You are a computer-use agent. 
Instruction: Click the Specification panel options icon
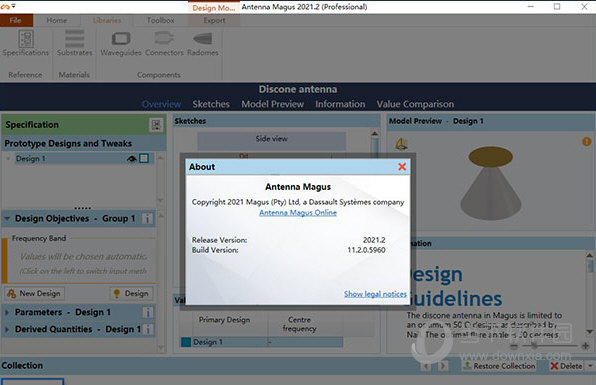pyautogui.click(x=156, y=125)
